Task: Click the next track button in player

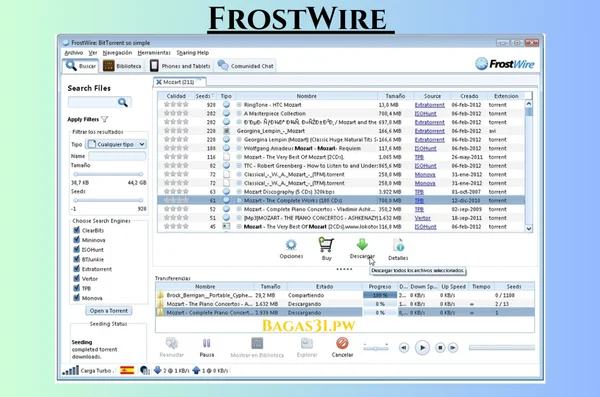Action: [x=453, y=348]
